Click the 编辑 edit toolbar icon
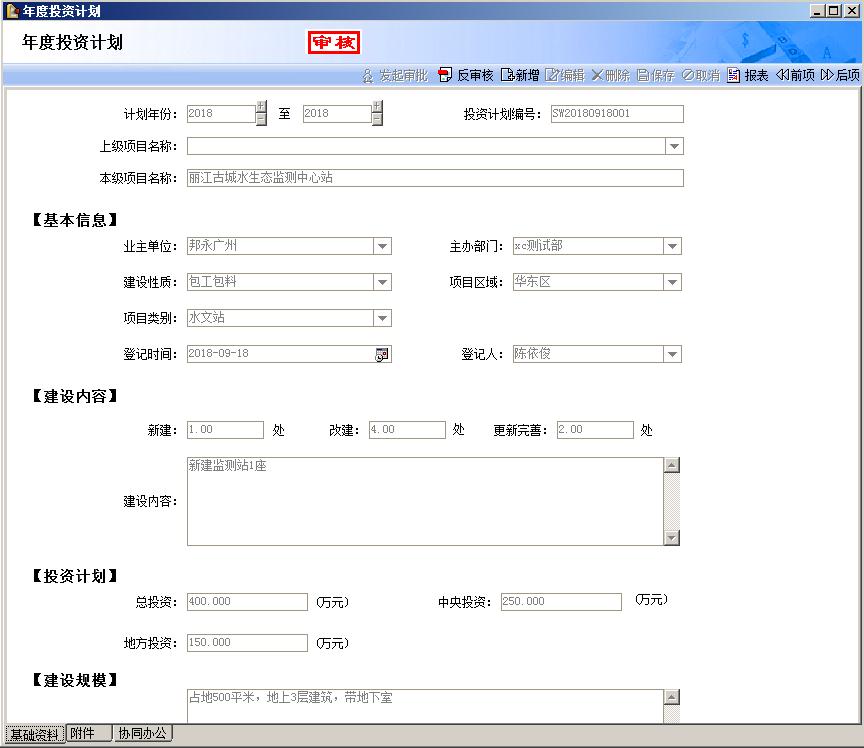The width and height of the screenshot is (864, 748). click(x=565, y=75)
